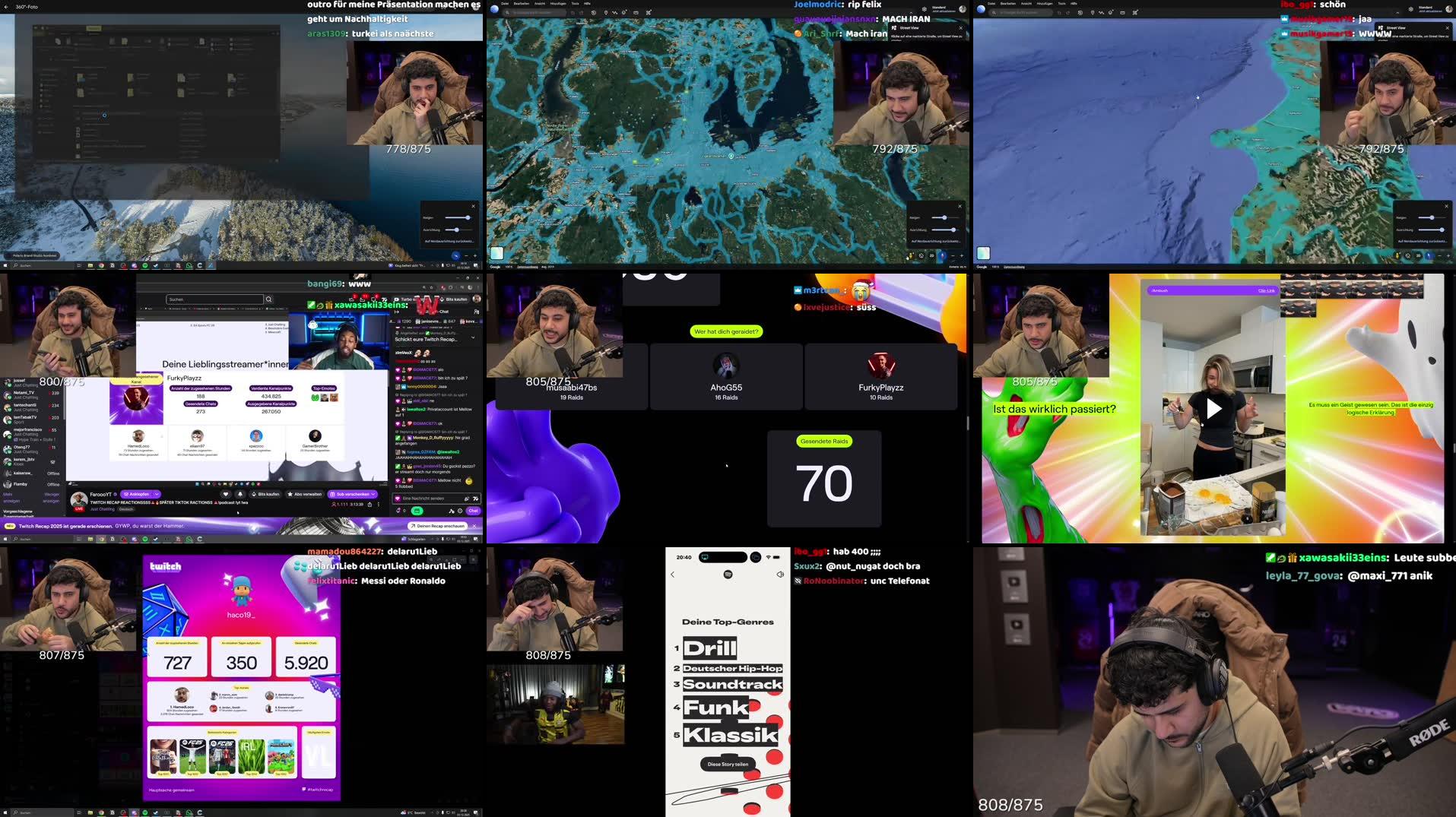Click the email share icon in Google Earth toolbar
This screenshot has width=1456, height=817.
click(x=636, y=11)
